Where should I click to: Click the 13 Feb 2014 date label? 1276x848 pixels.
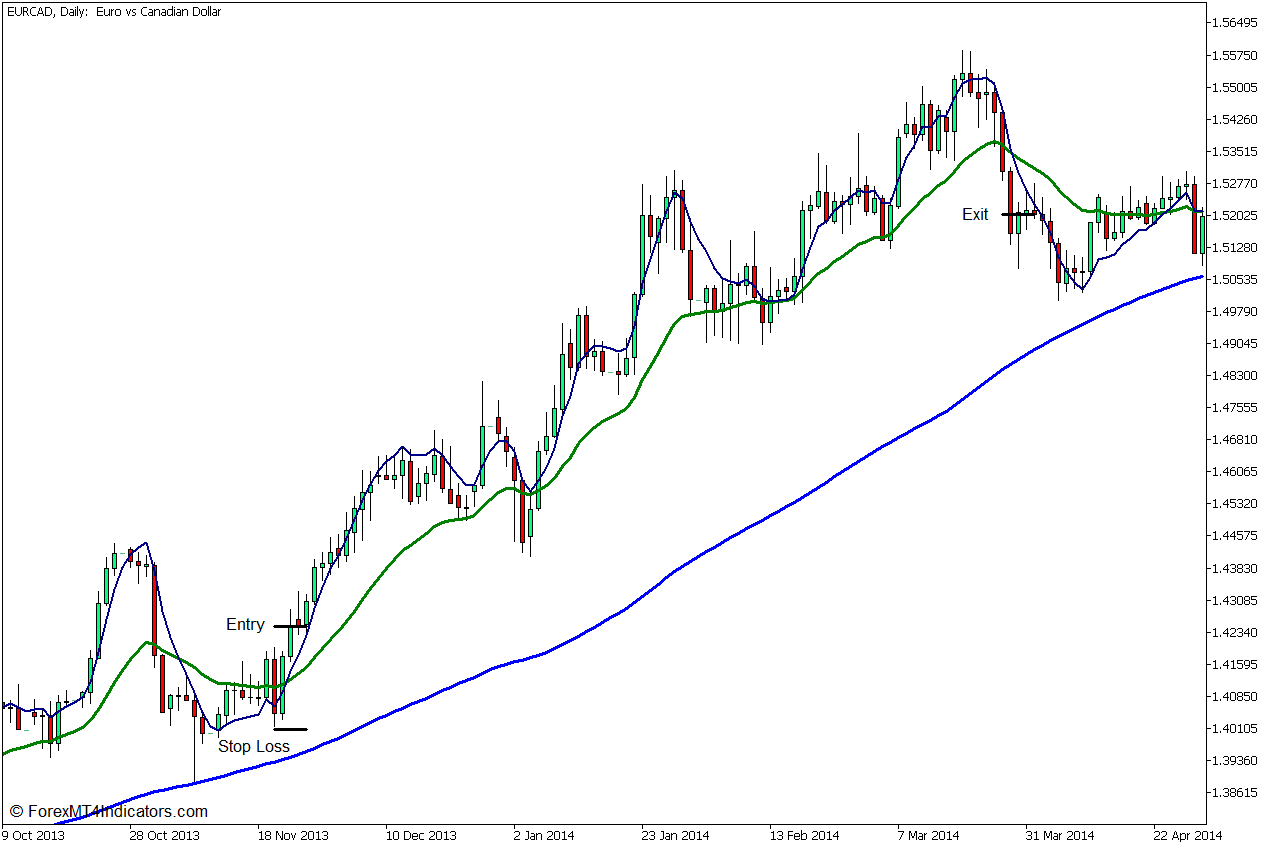point(803,835)
